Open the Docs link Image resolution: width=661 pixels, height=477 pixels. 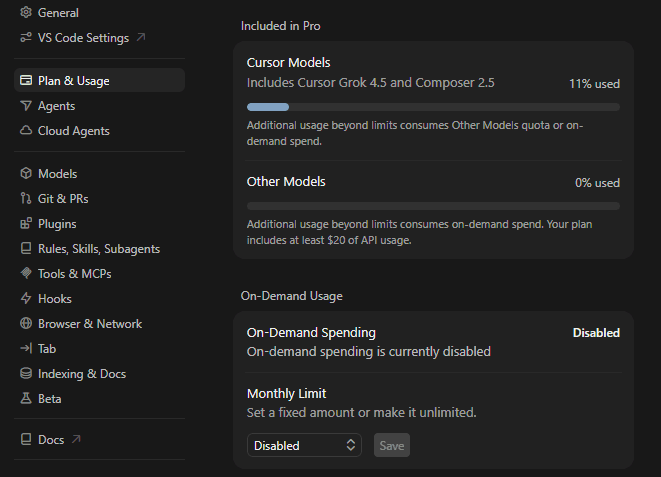tap(99, 439)
